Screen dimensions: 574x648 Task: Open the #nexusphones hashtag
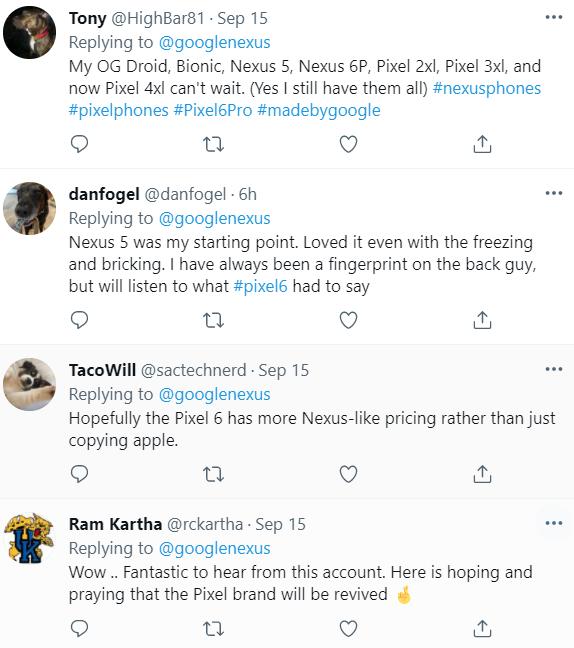coord(487,88)
